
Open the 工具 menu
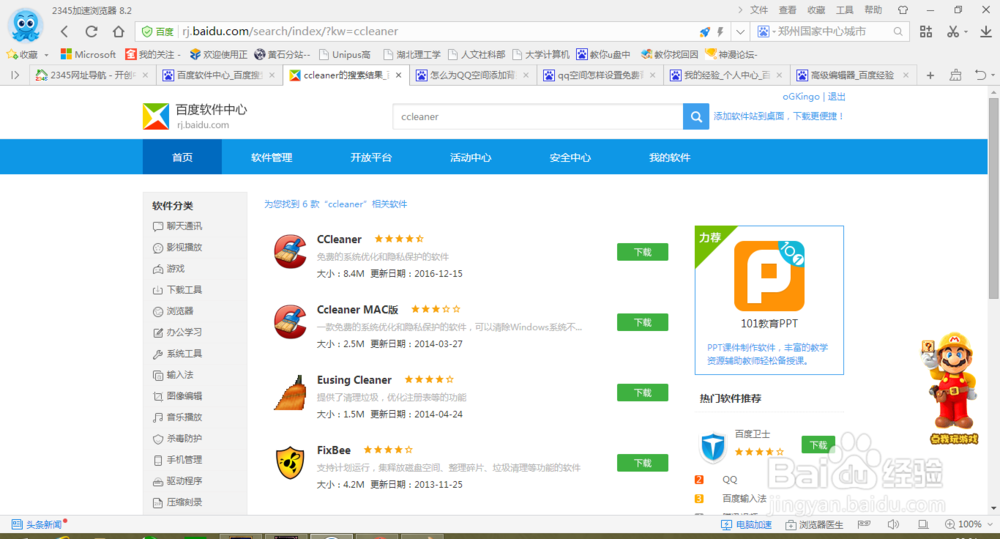[x=844, y=10]
